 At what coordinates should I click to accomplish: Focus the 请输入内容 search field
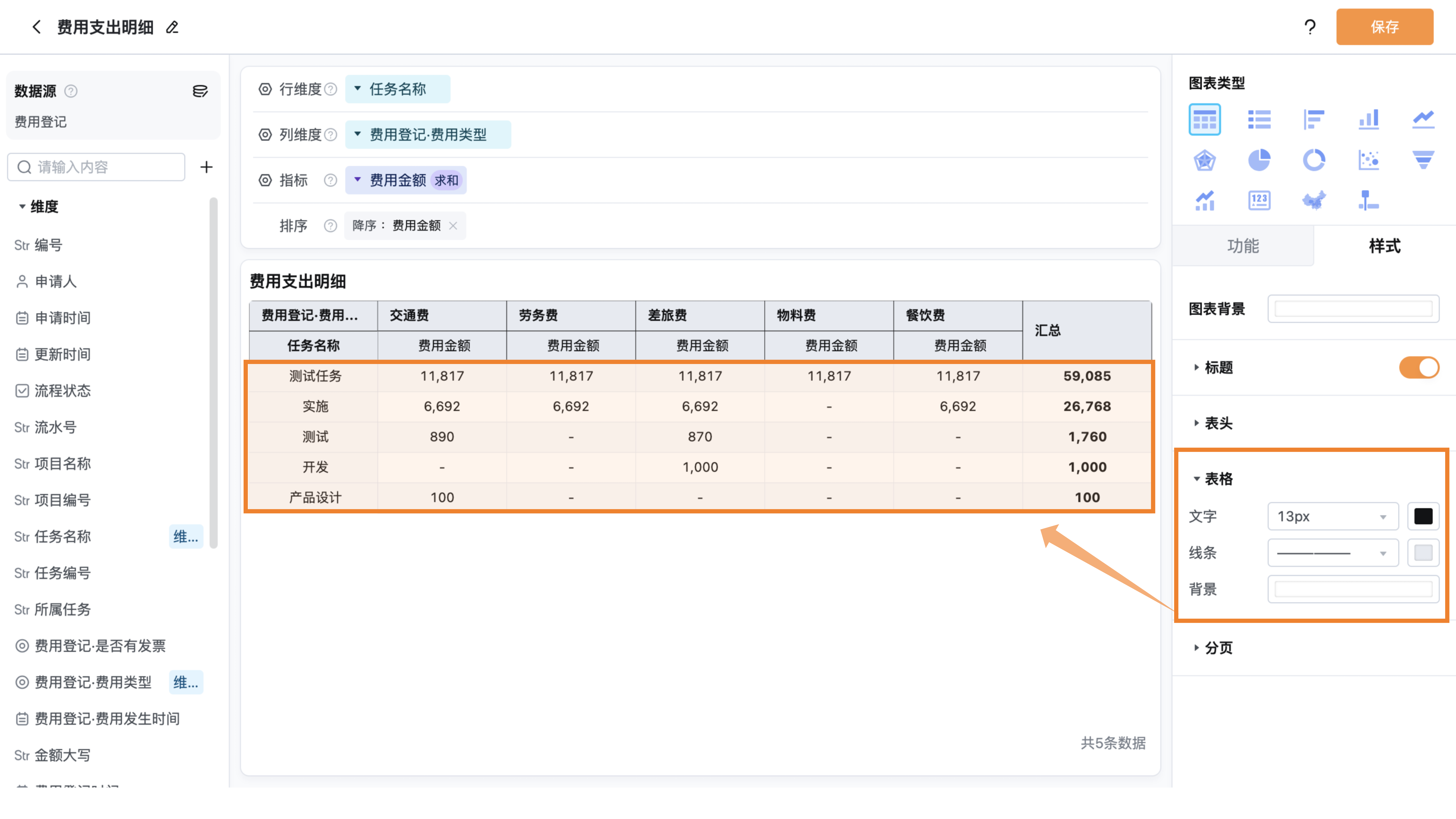coord(96,167)
